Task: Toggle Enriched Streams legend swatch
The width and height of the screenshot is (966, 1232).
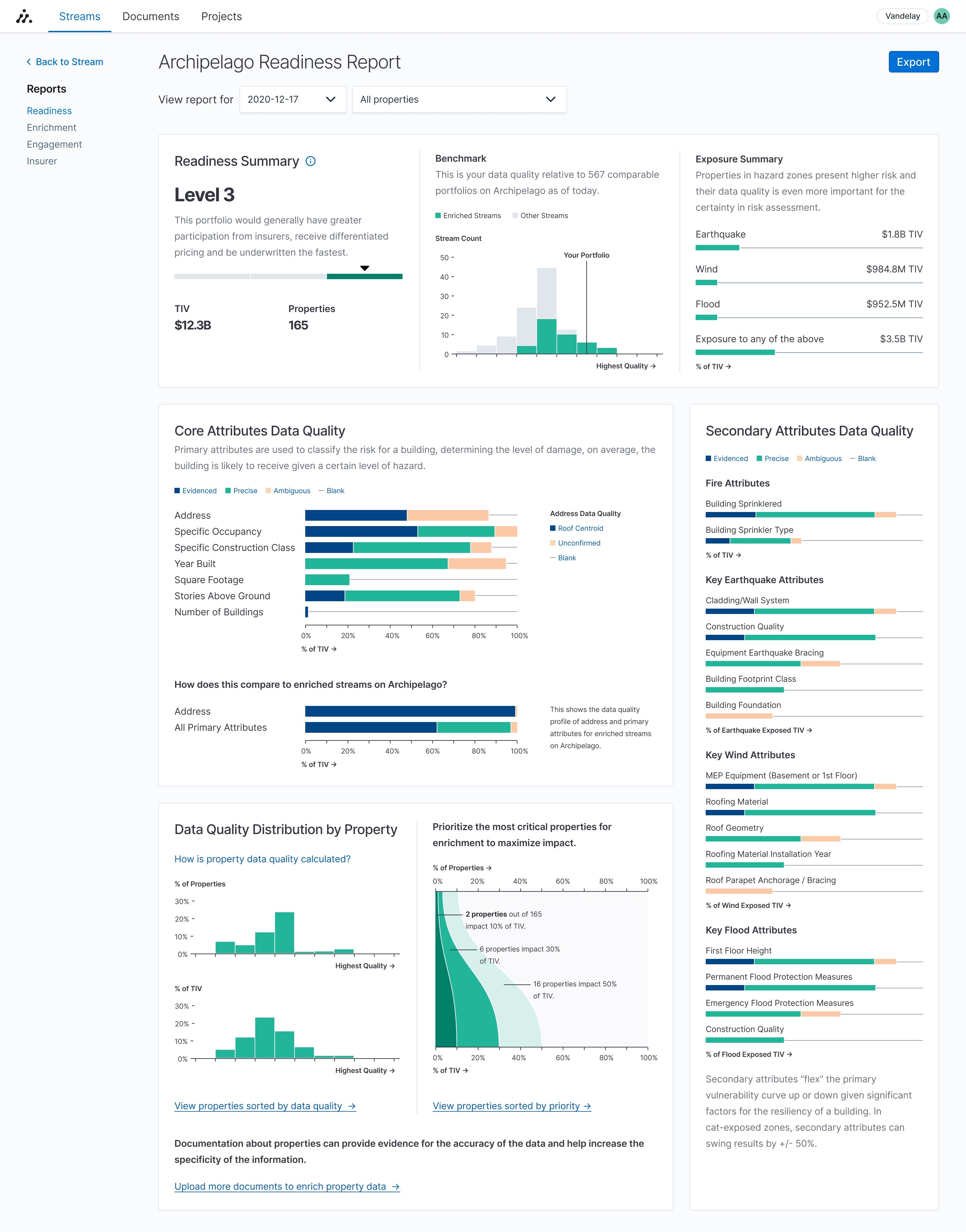Action: (x=438, y=215)
